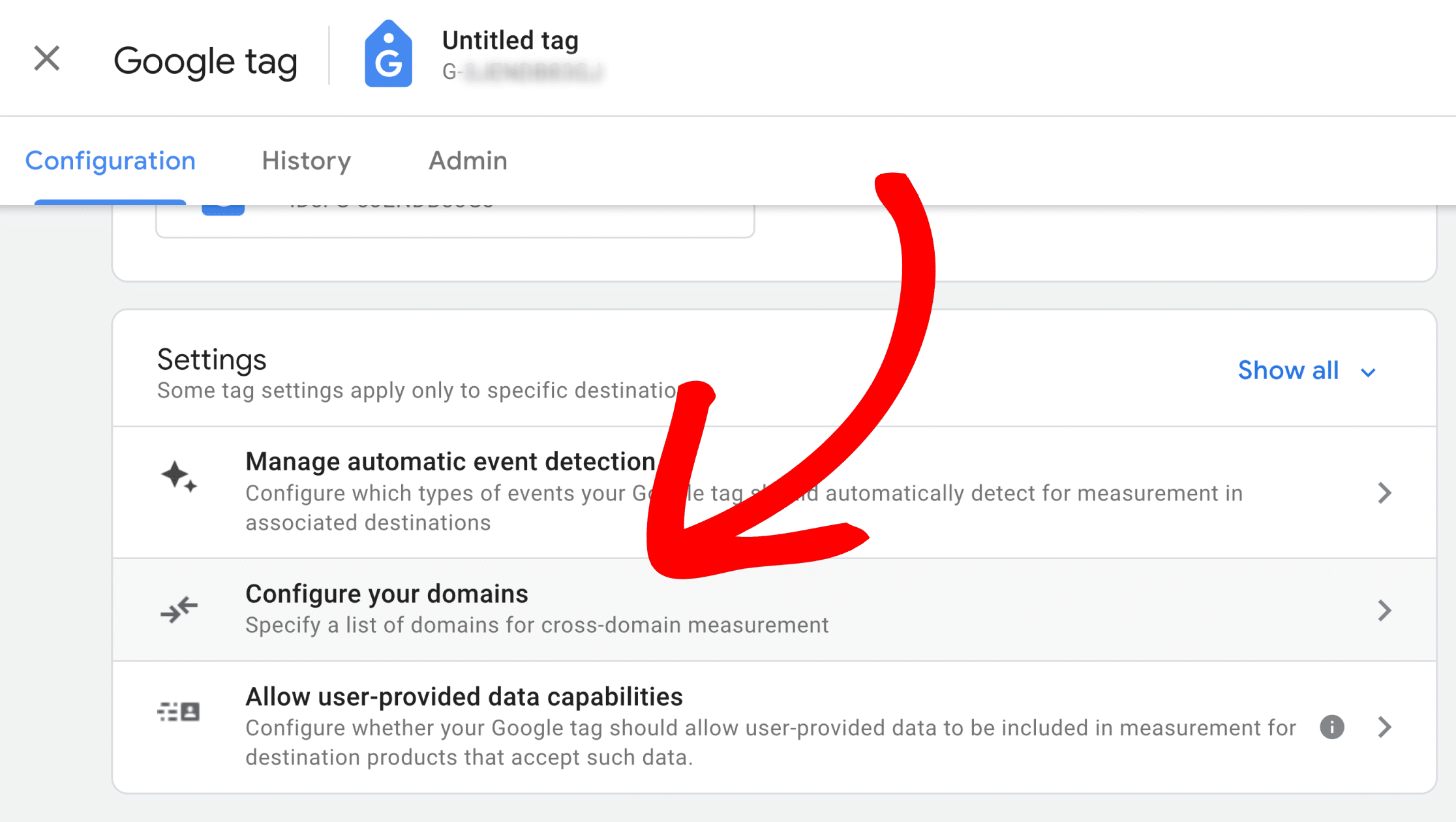The image size is (1456, 822).
Task: Open Manage automatic event detection setting
Action: point(450,462)
